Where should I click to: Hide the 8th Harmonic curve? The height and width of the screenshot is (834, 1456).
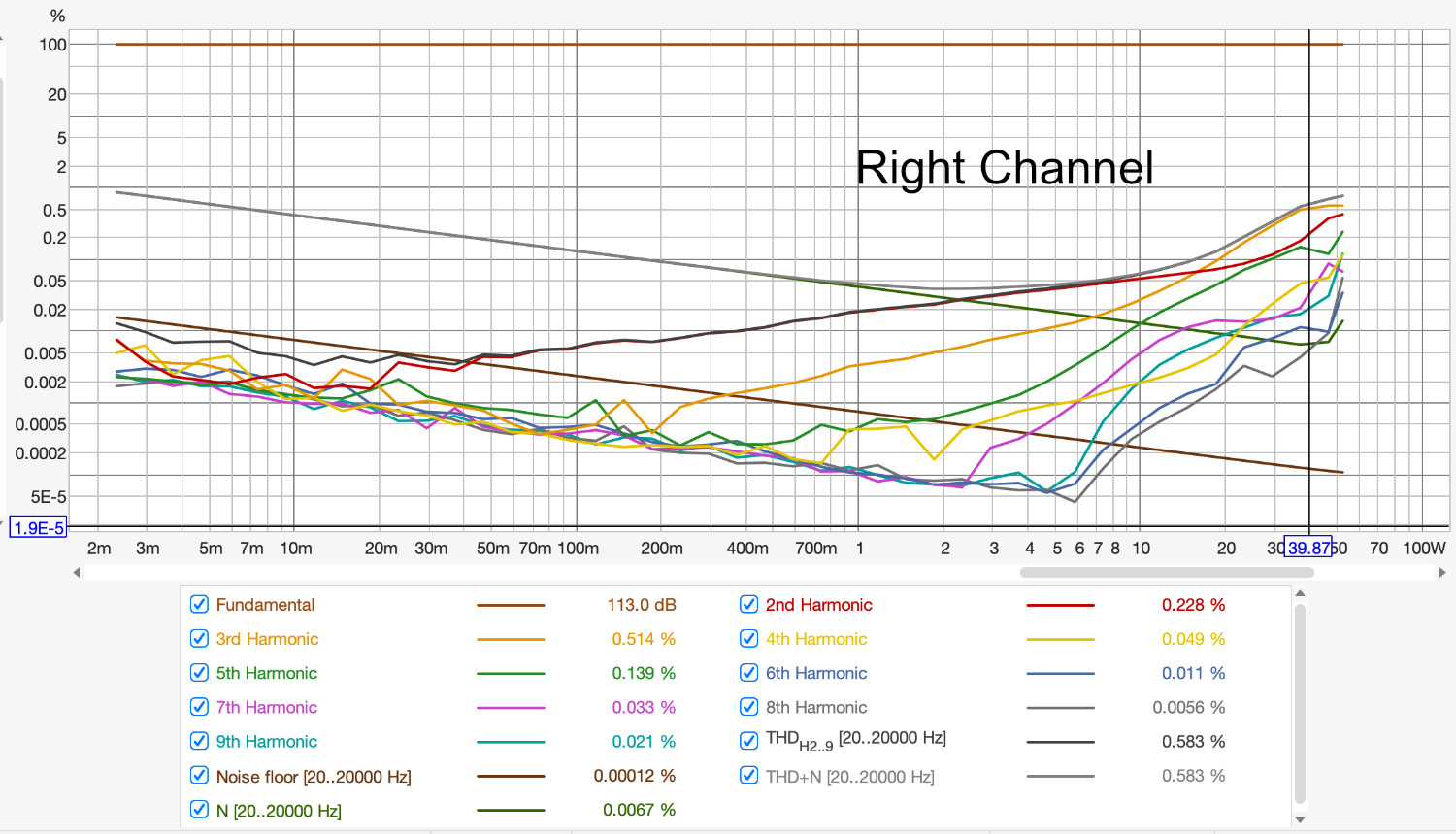(748, 706)
